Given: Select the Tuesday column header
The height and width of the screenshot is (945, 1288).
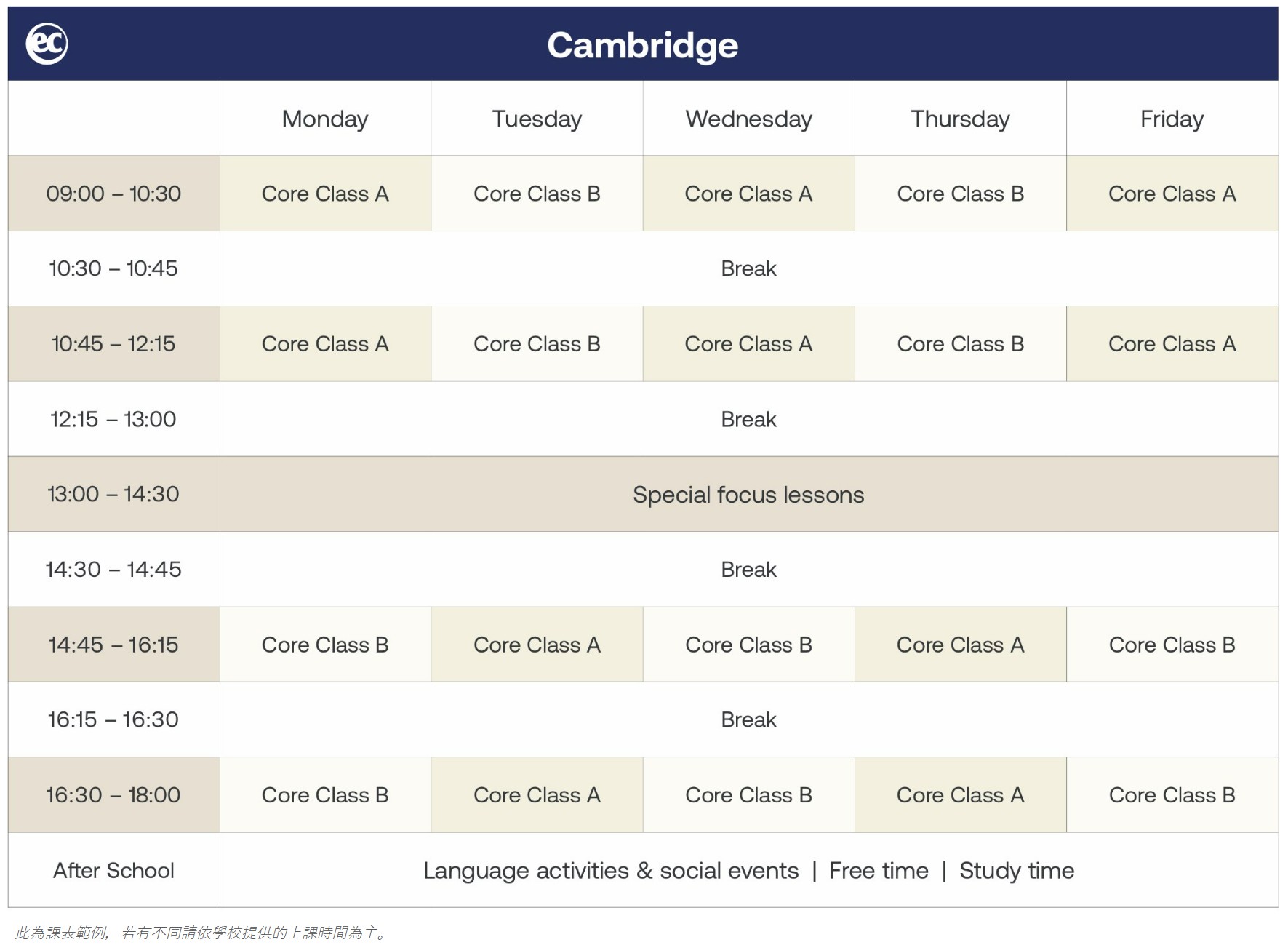Looking at the screenshot, I should (537, 119).
